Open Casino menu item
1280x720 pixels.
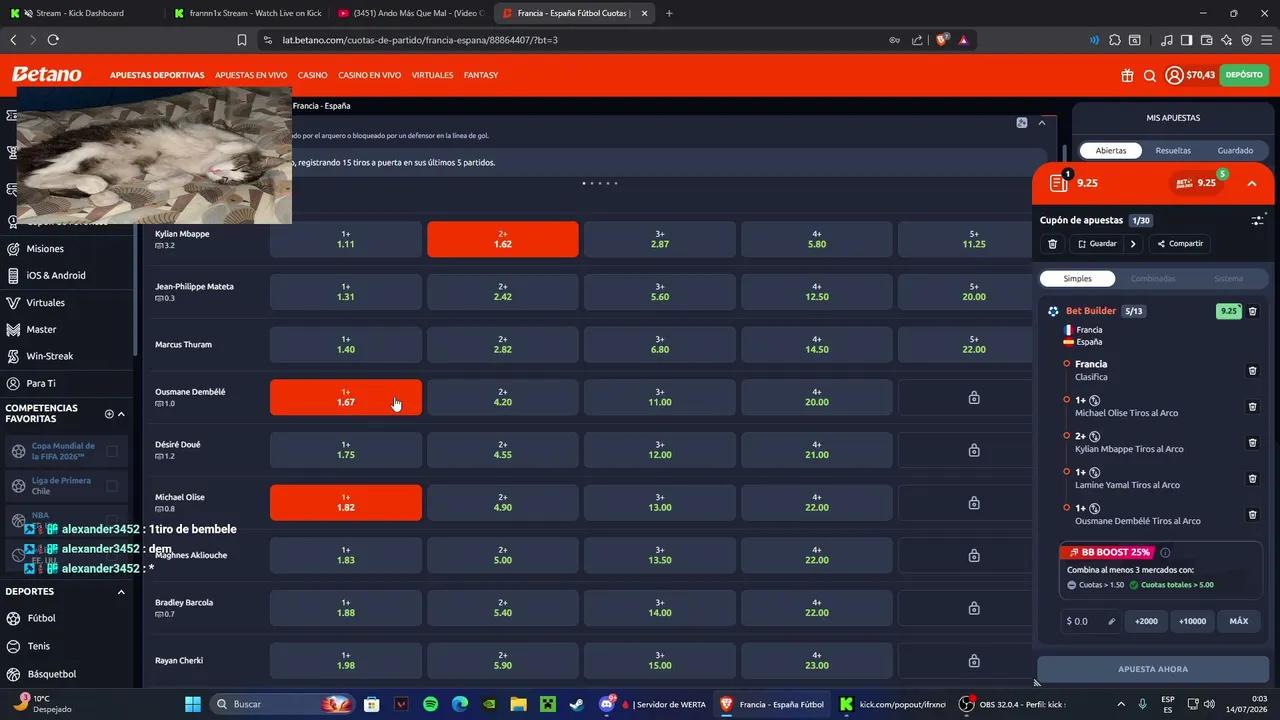[312, 75]
